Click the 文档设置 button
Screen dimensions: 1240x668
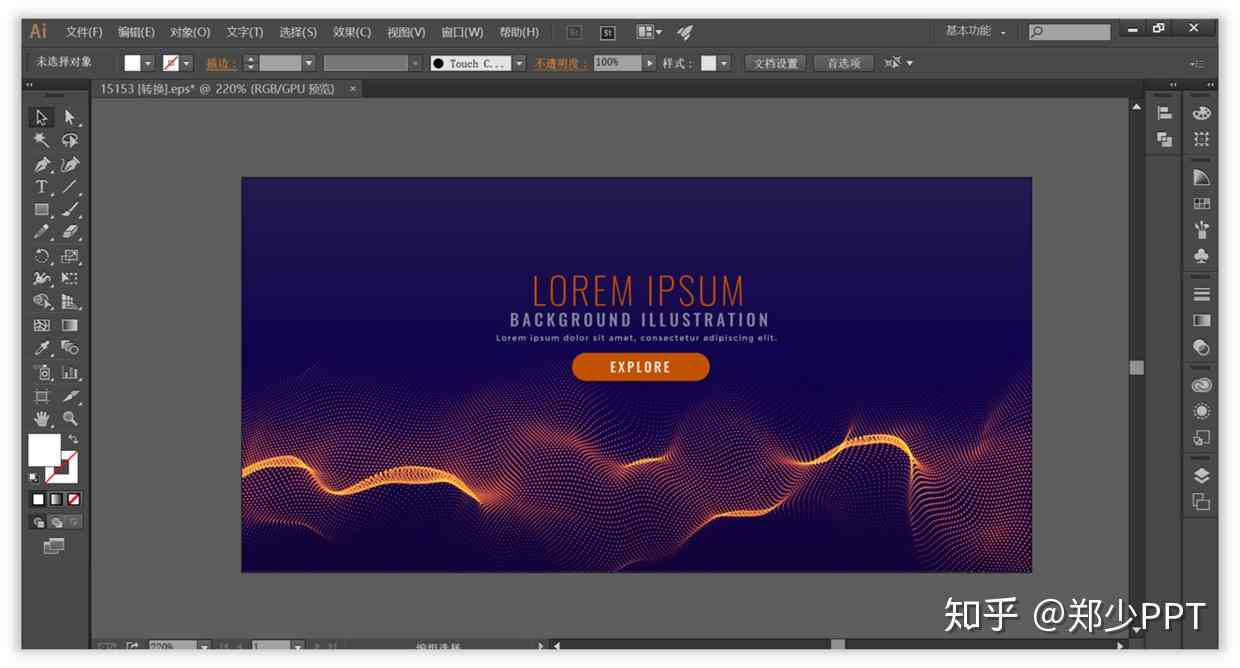[776, 63]
